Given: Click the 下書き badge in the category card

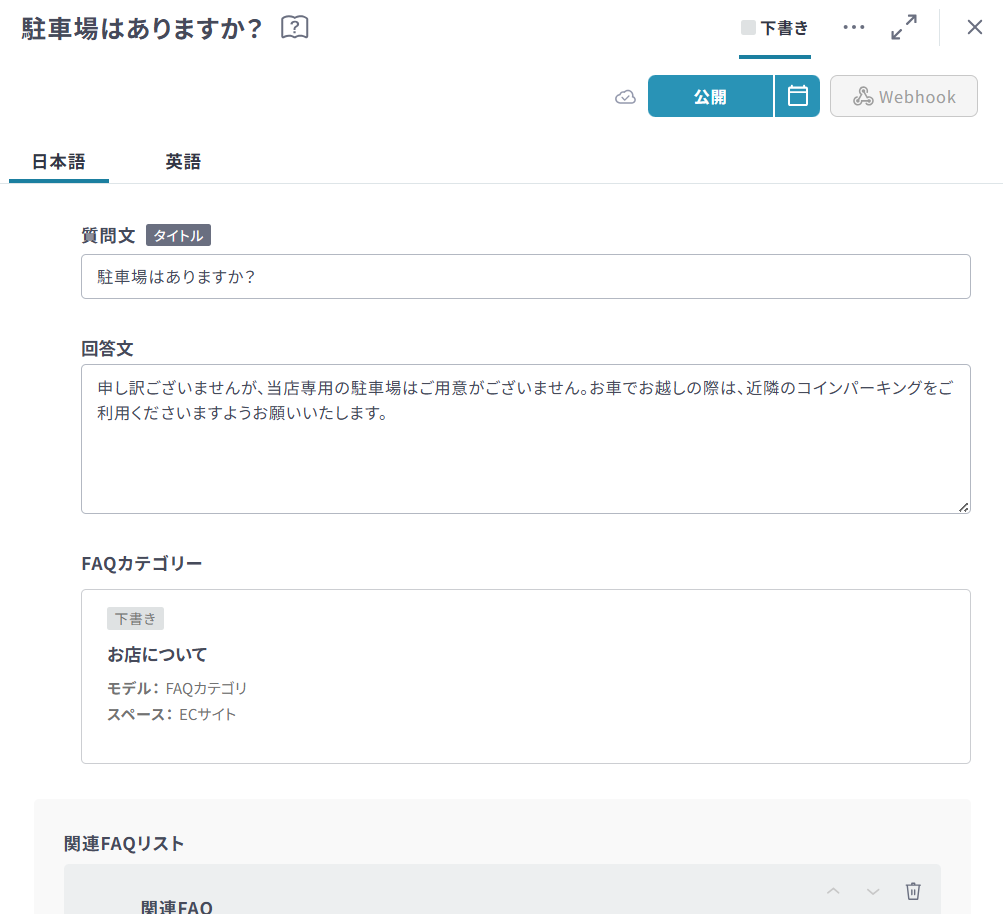Looking at the screenshot, I should coord(135,619).
